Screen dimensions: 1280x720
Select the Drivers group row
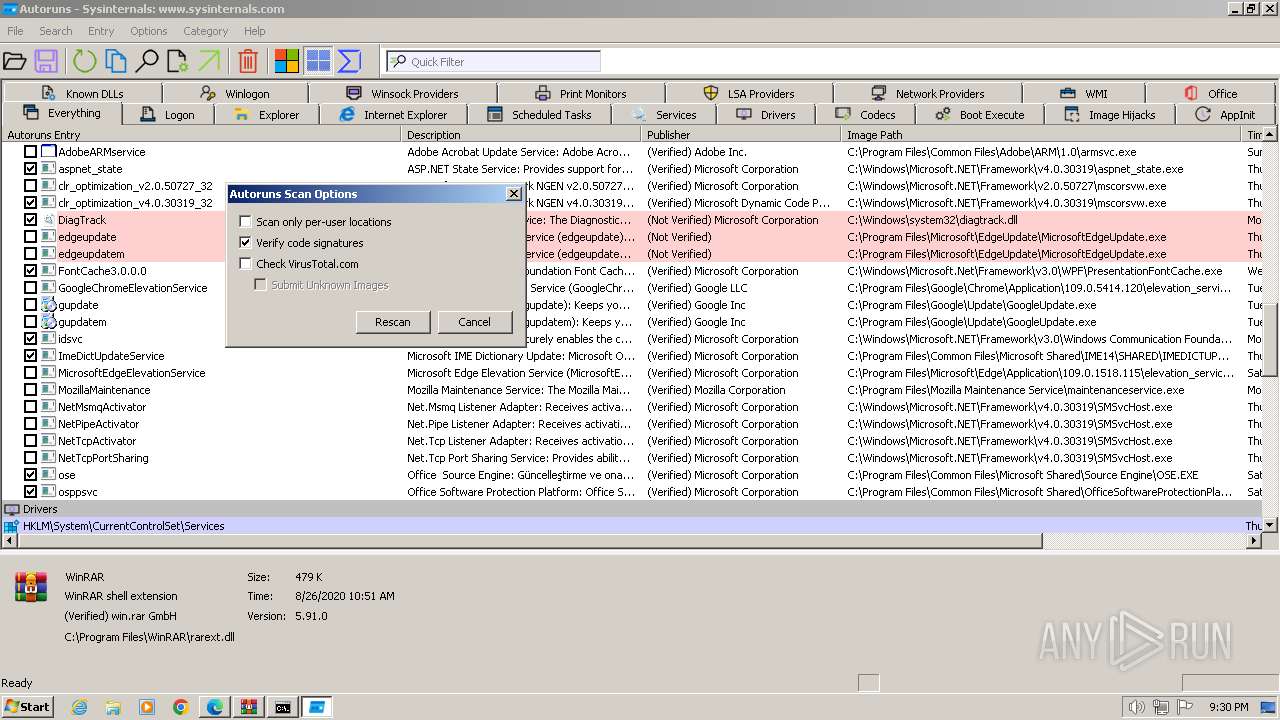632,509
